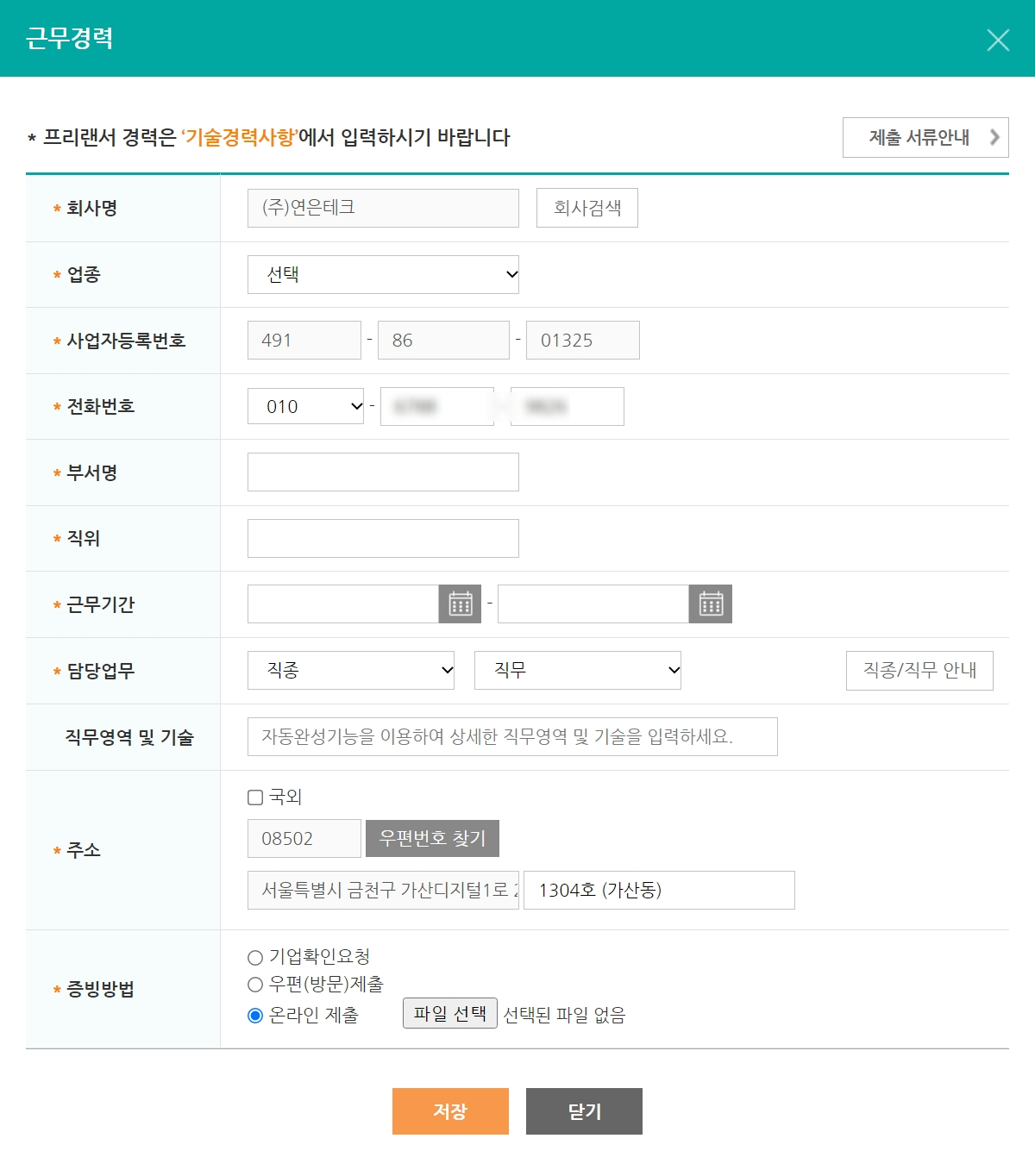Click the orange '기술경력사항' text
This screenshot has height=1176, width=1035.
239,137
